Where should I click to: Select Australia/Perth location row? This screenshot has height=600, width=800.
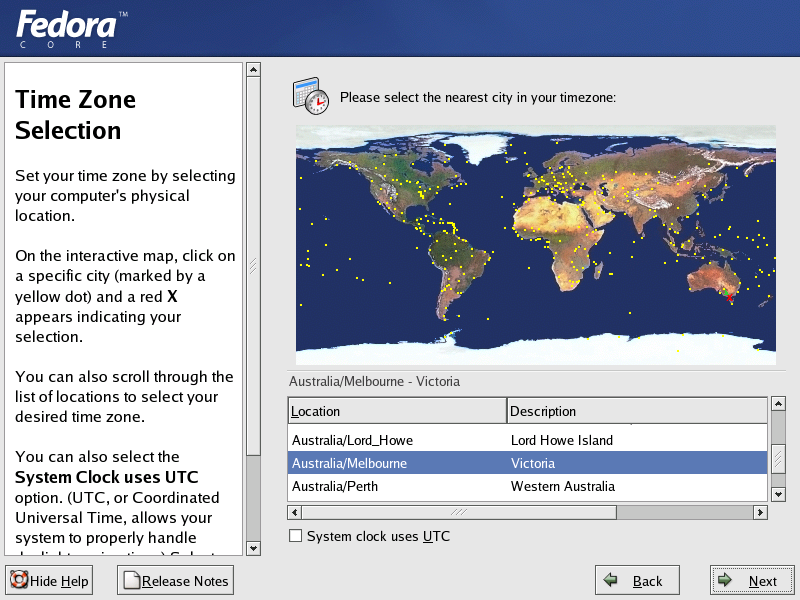(x=528, y=486)
